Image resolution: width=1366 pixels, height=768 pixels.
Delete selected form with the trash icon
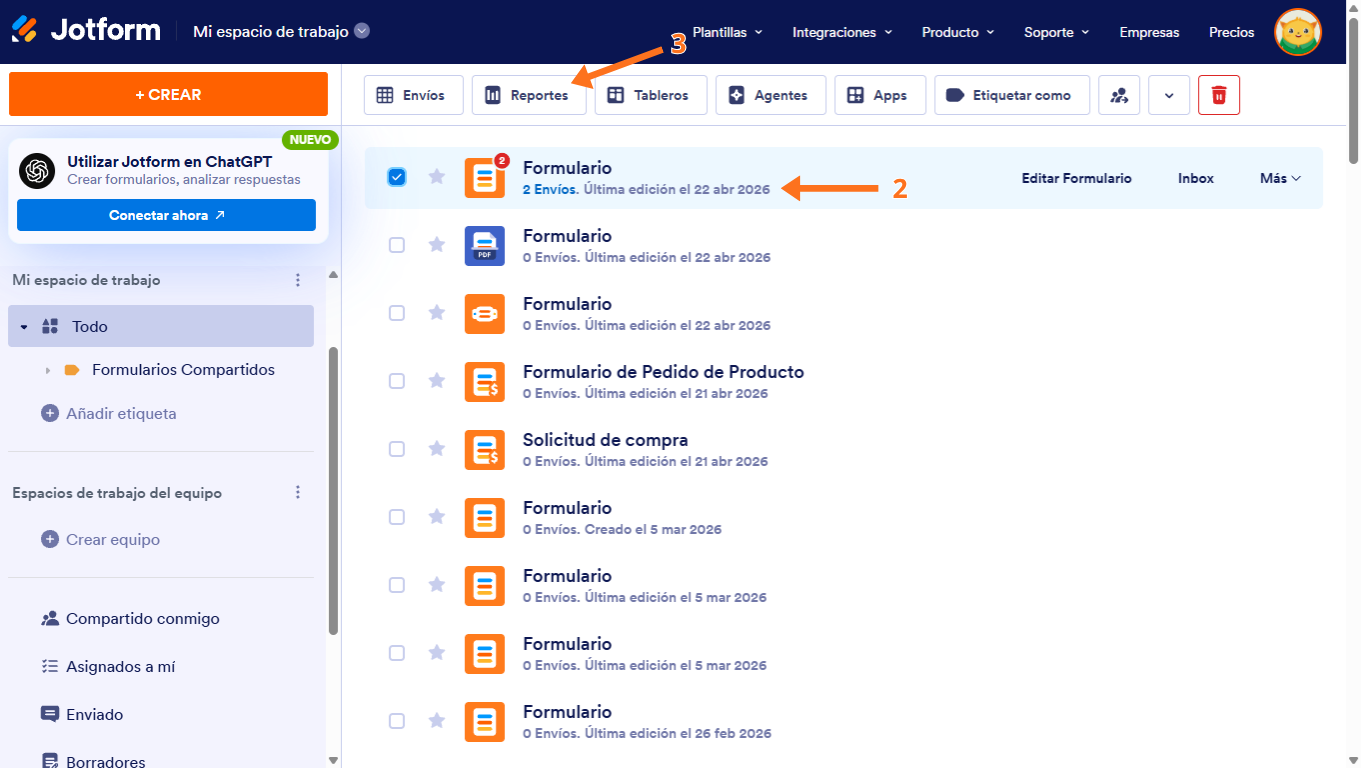[x=1218, y=94]
